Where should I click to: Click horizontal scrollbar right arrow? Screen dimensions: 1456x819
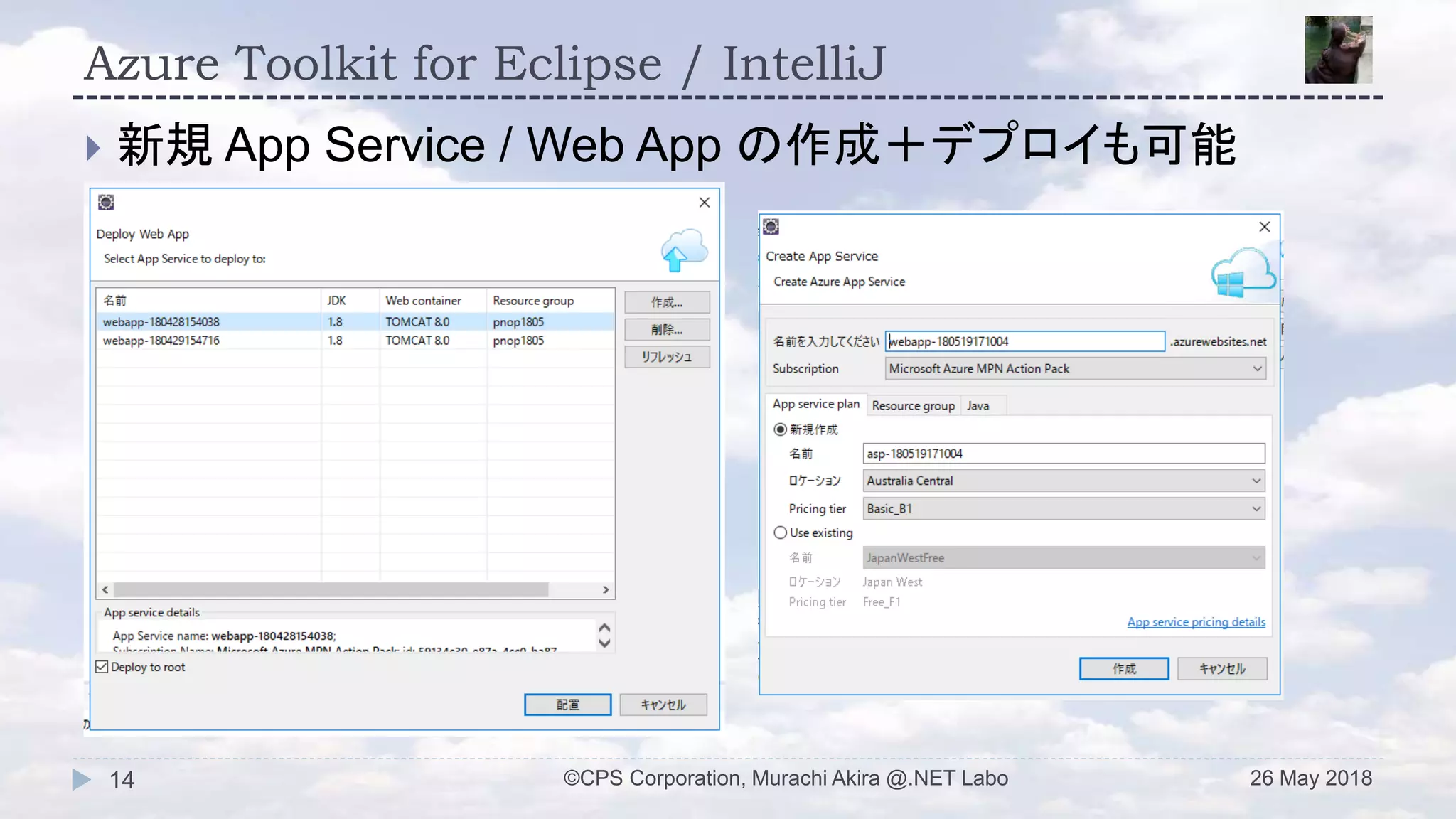606,589
